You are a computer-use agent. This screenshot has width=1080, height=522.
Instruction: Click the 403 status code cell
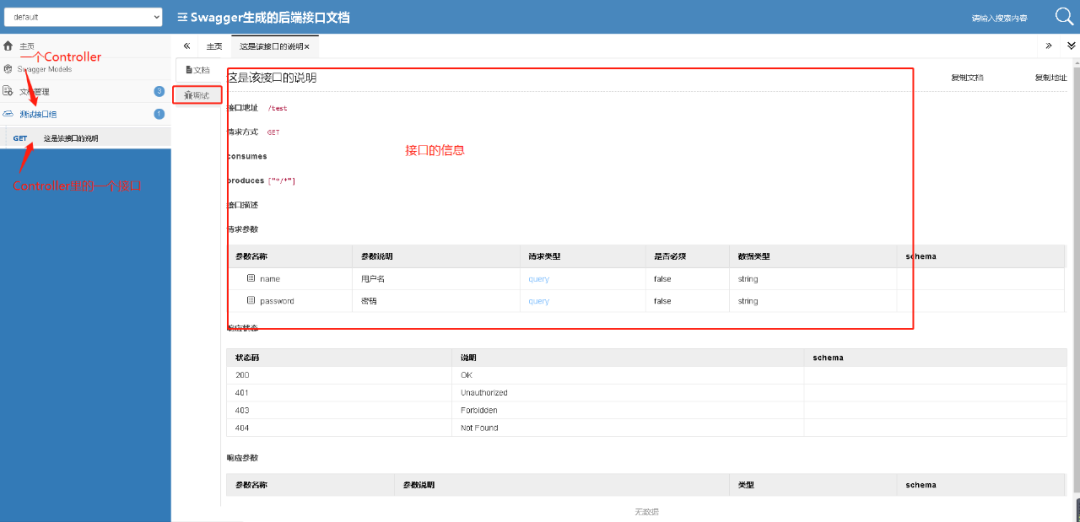coord(340,410)
